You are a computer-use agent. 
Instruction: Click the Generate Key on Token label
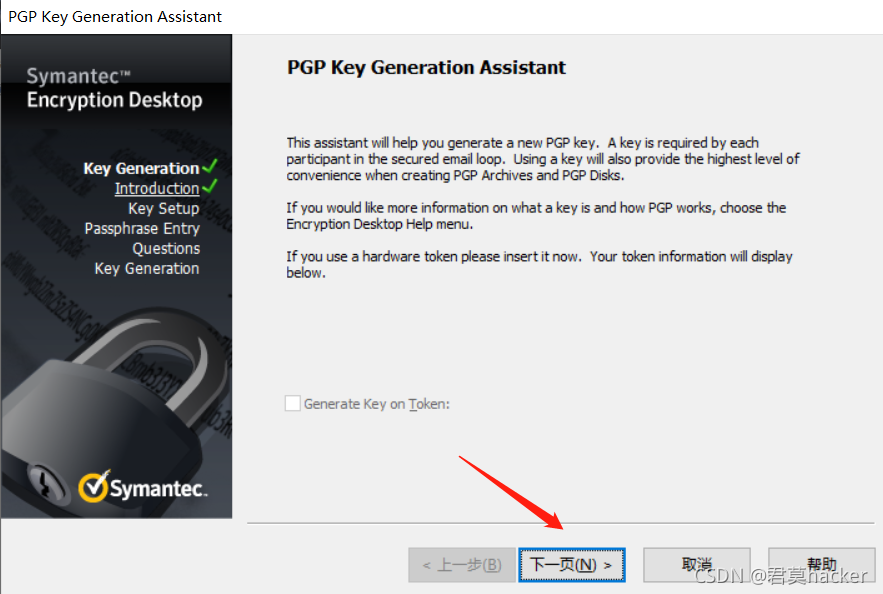pos(377,404)
